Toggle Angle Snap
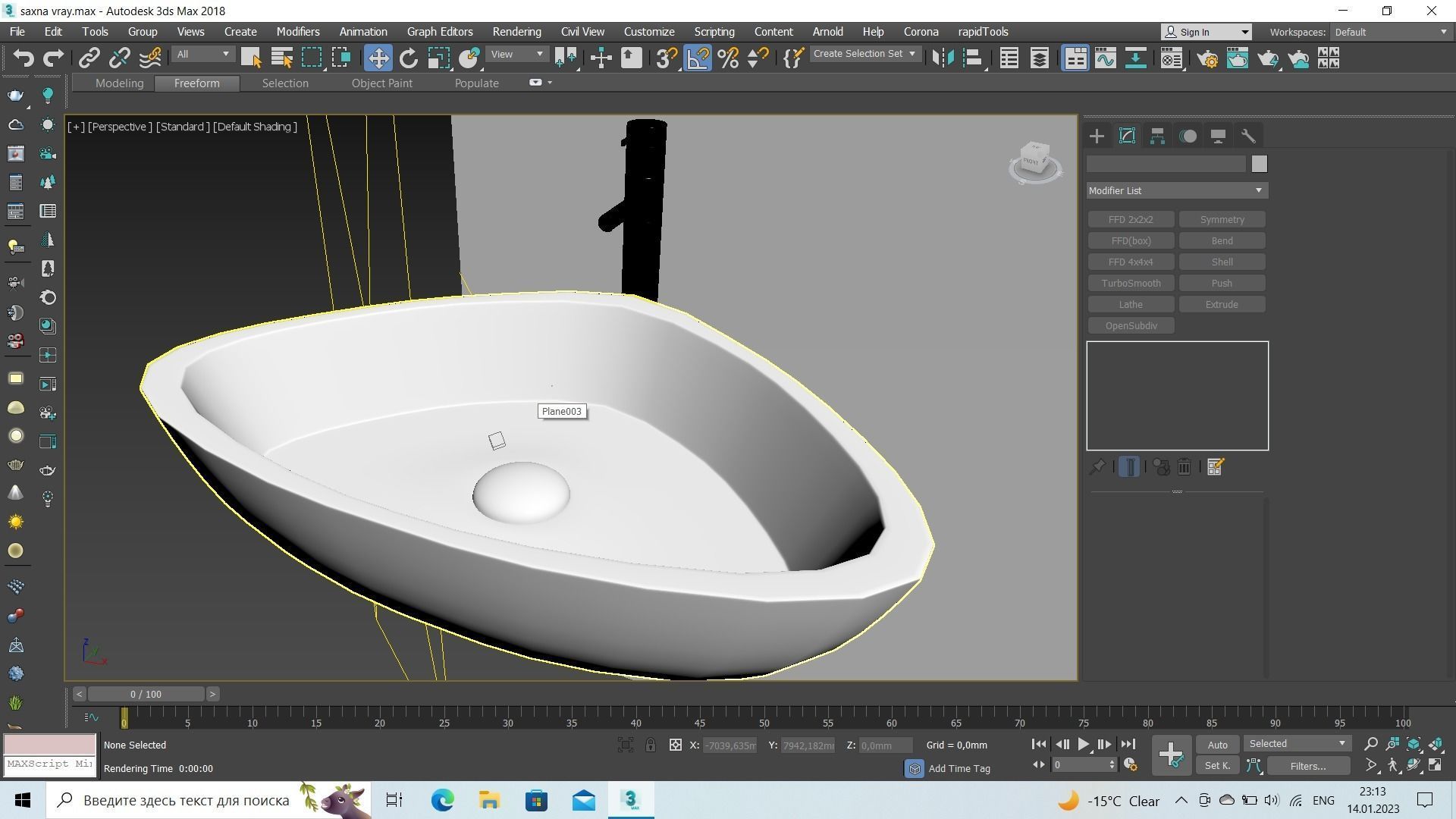The image size is (1456, 819). 698,58
